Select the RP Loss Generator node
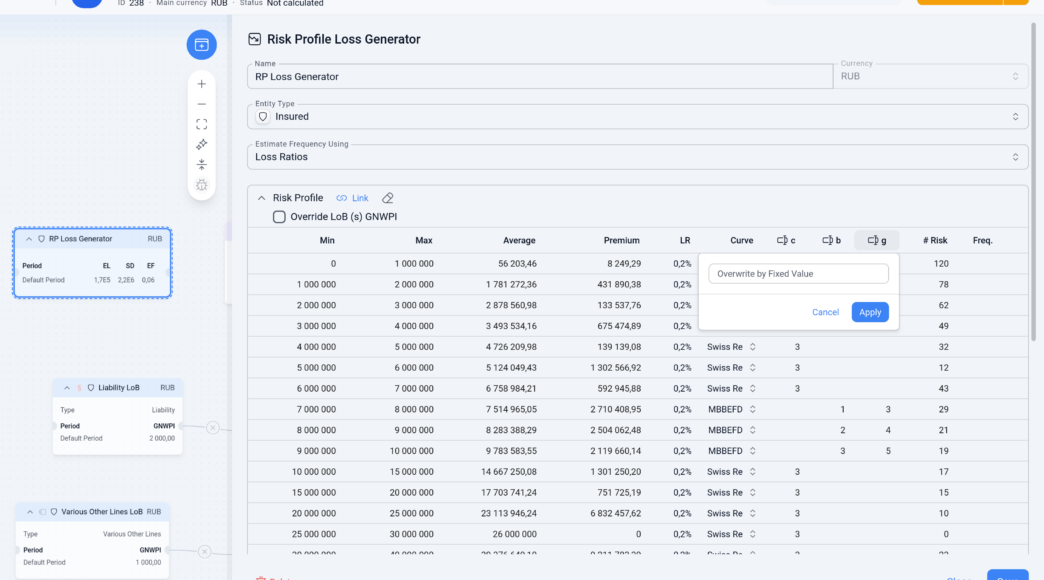The height and width of the screenshot is (580, 1044). coord(93,262)
